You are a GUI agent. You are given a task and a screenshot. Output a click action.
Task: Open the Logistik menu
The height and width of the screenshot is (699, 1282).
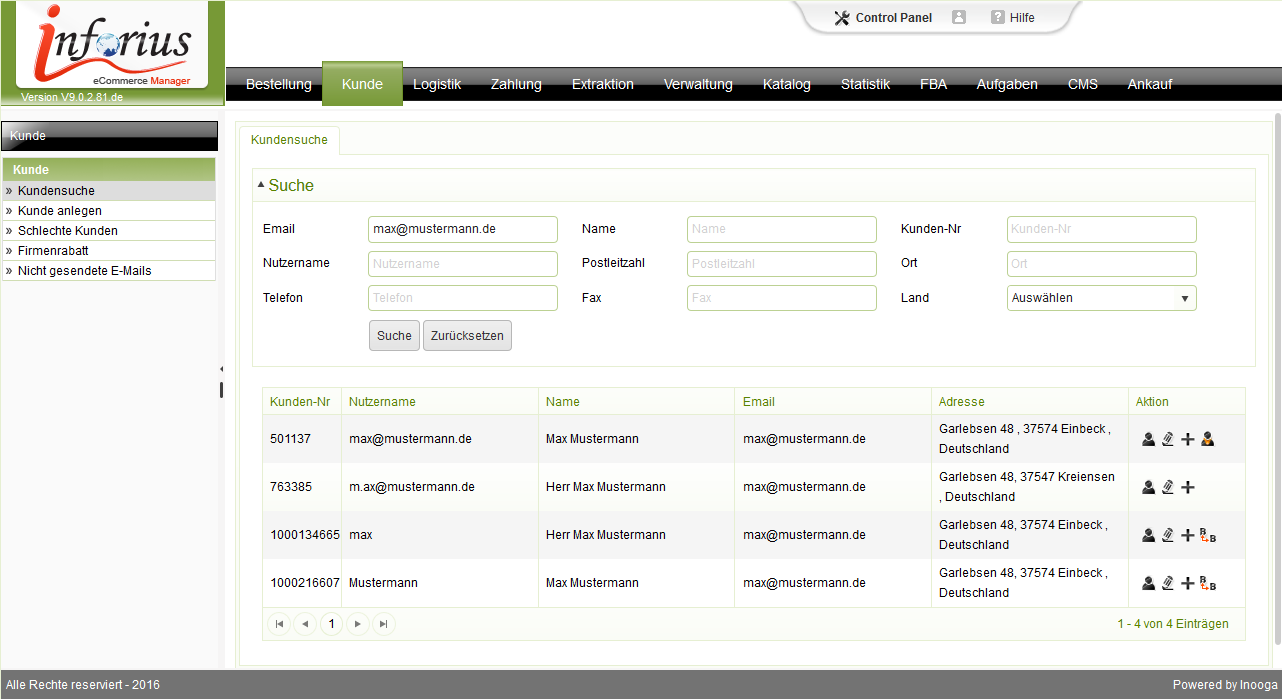[x=437, y=84]
